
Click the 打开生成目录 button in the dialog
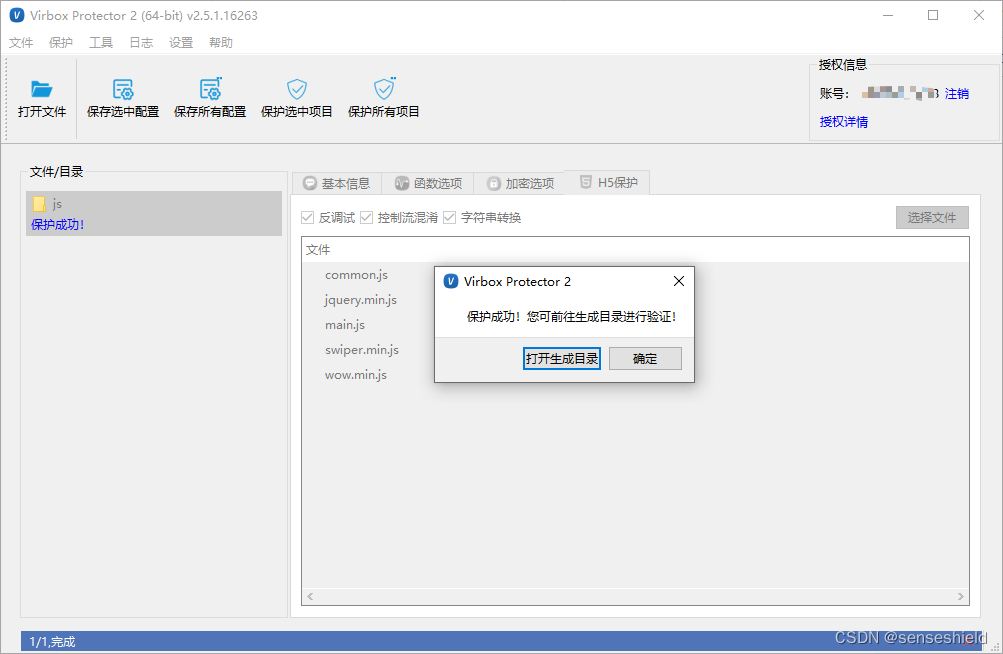561,358
